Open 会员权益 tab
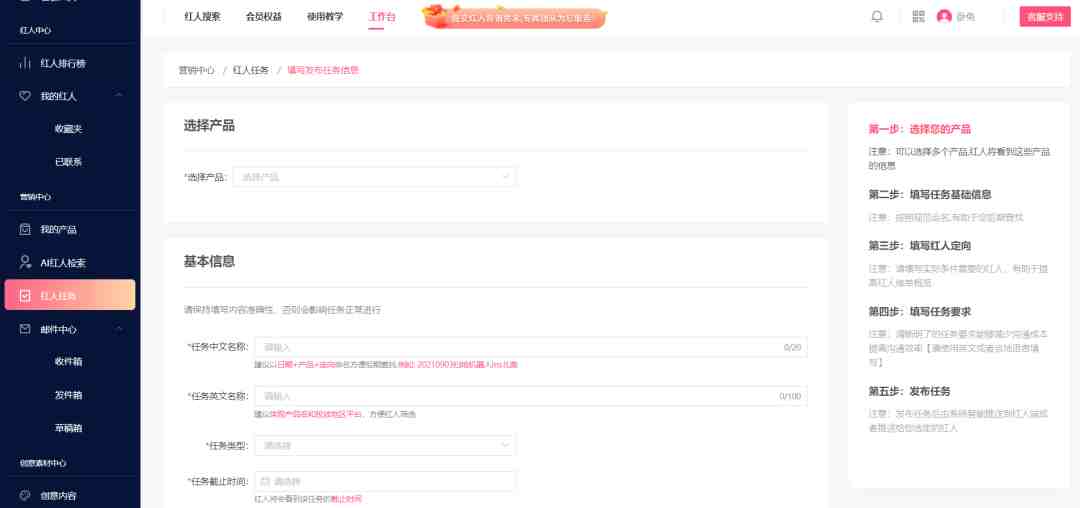Viewport: 1080px width, 508px height. (x=264, y=17)
